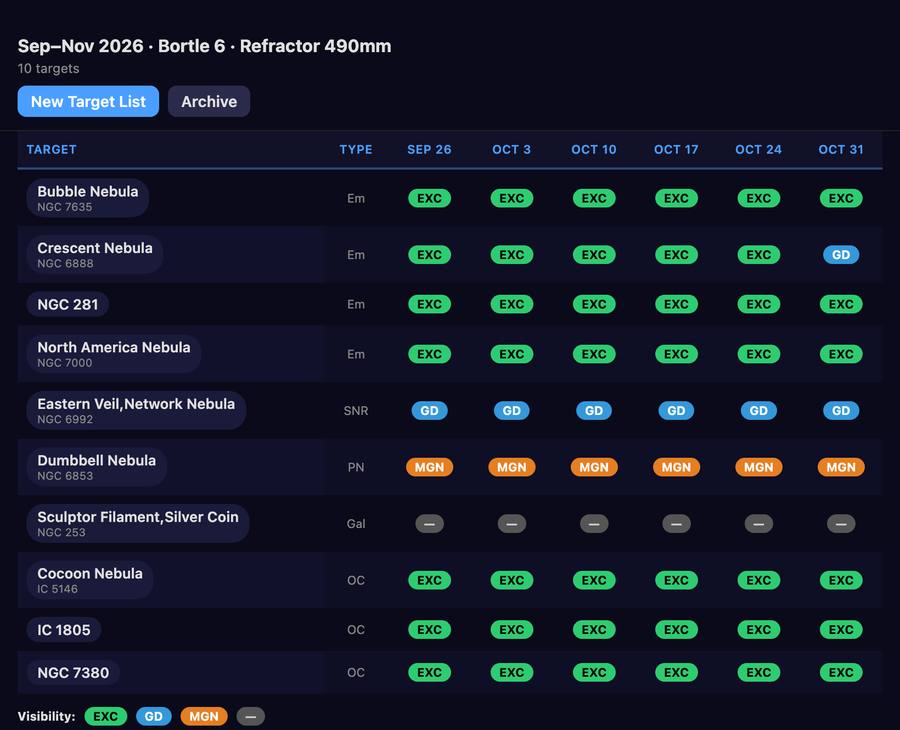
Task: Click the '10 targets' count text
Action: point(48,69)
